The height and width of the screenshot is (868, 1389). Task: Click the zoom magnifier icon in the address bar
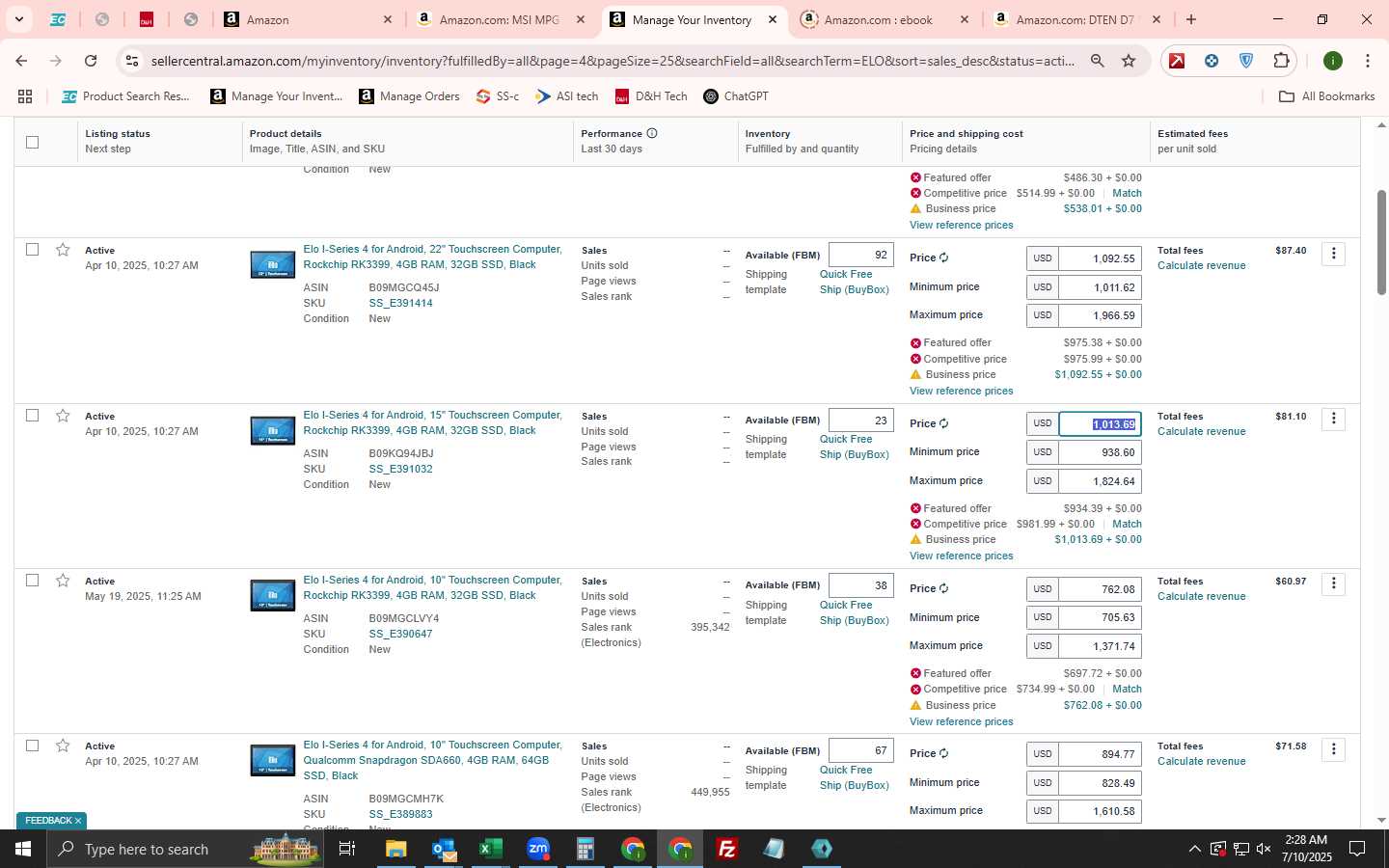pyautogui.click(x=1098, y=61)
